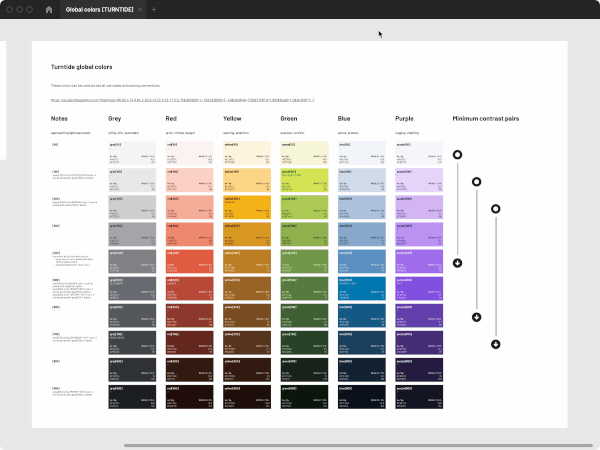Screen dimensions: 600x450
Task: Pick the darkest grey swatch
Action: point(132,397)
